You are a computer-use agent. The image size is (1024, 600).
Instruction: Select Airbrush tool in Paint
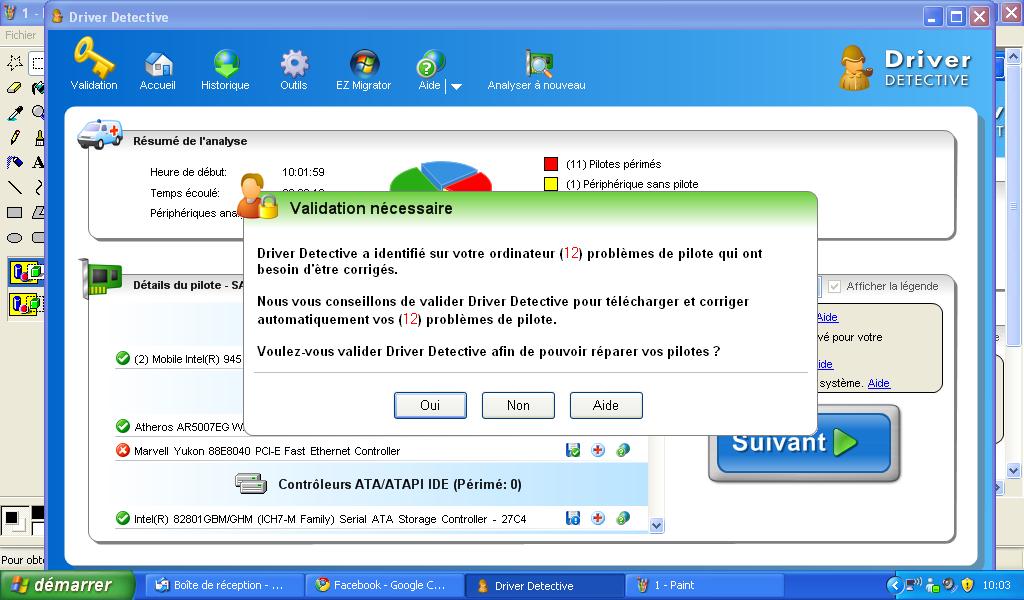coord(14,163)
